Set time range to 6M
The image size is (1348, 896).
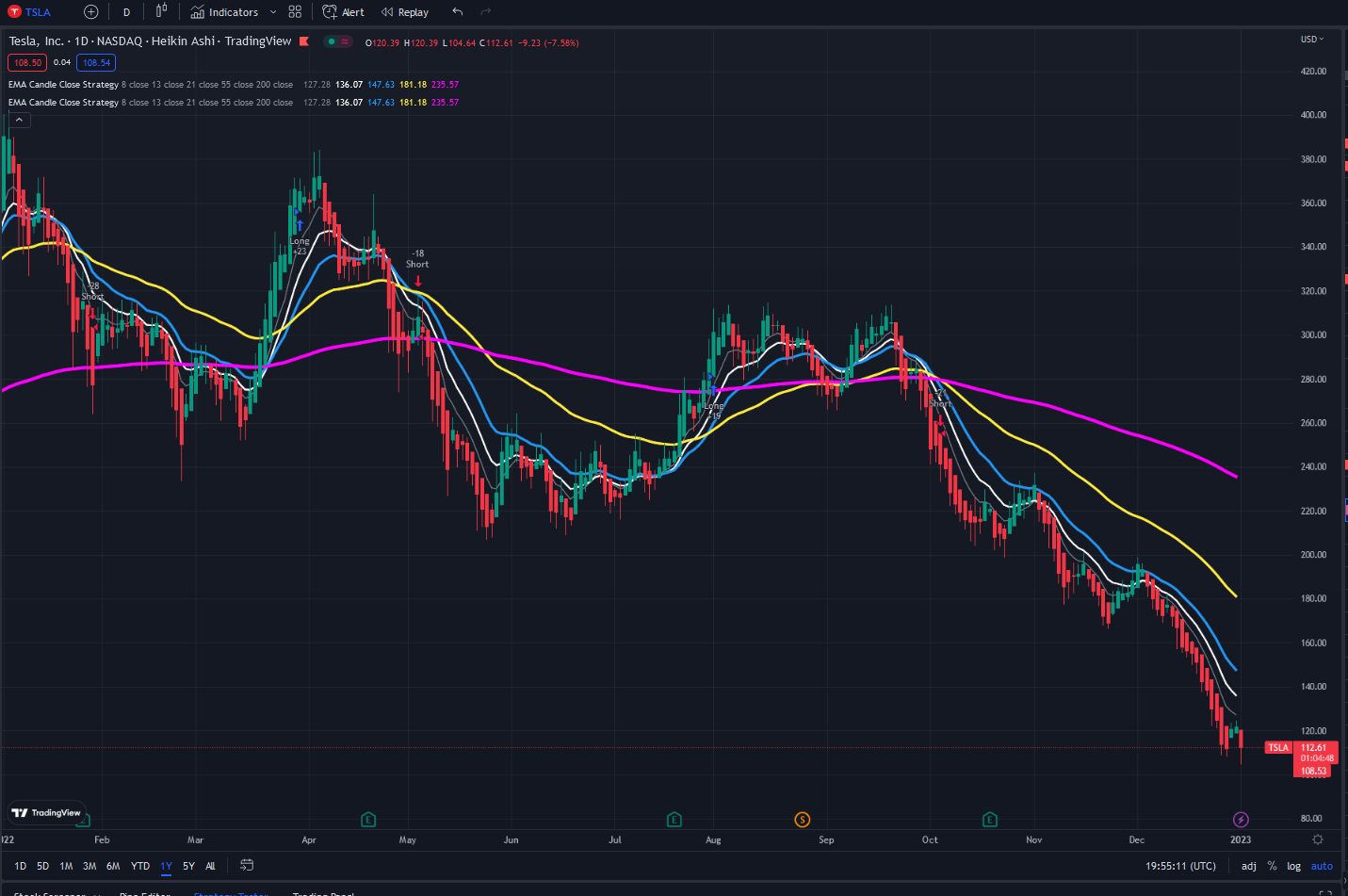pyautogui.click(x=113, y=866)
